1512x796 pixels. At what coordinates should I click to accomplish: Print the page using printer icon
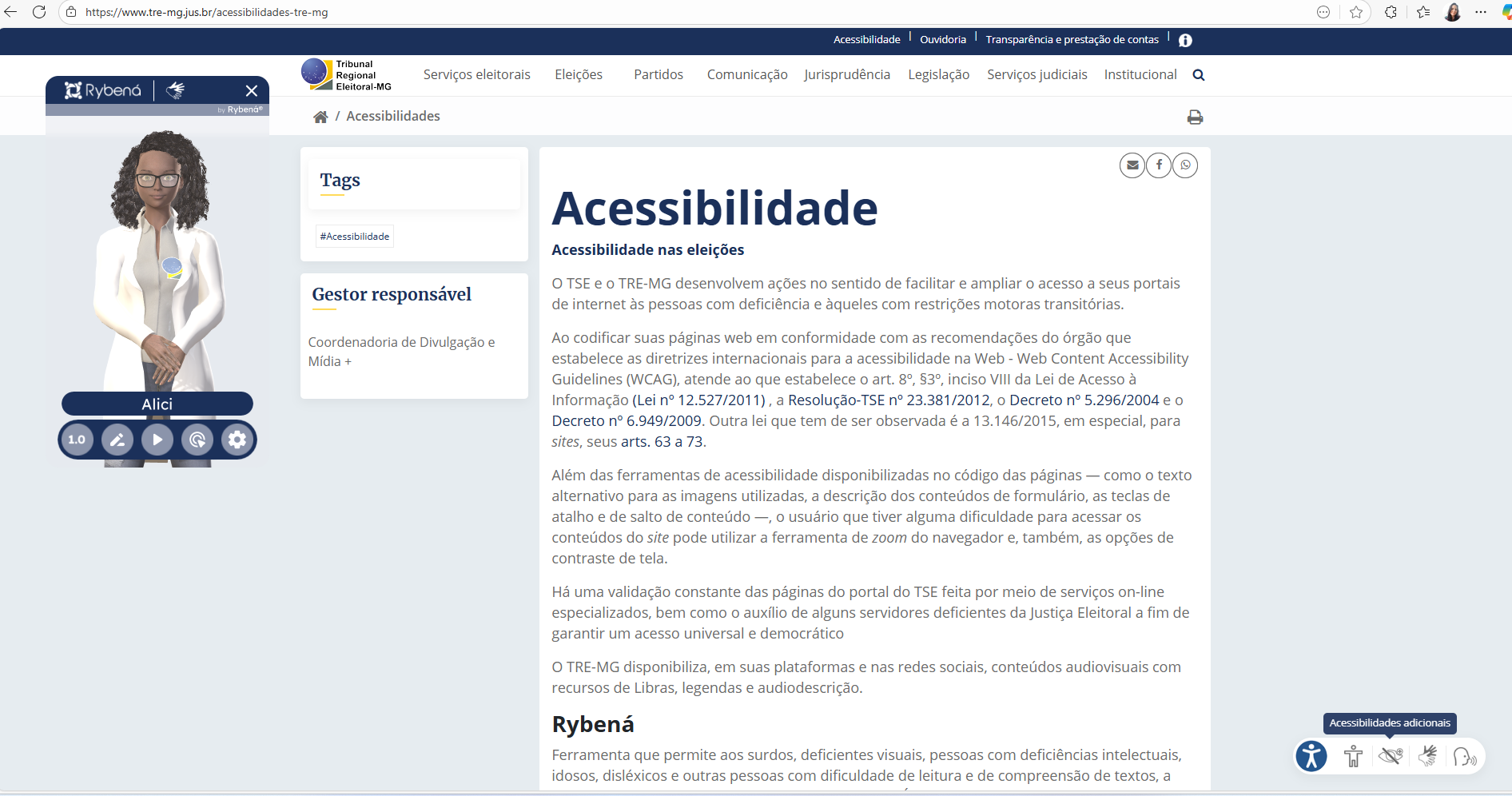(x=1195, y=117)
